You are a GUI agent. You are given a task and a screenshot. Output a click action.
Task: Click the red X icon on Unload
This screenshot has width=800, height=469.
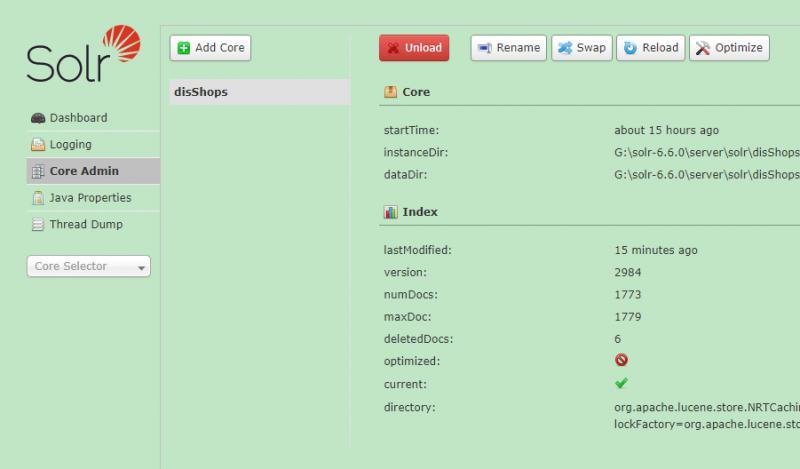point(393,48)
